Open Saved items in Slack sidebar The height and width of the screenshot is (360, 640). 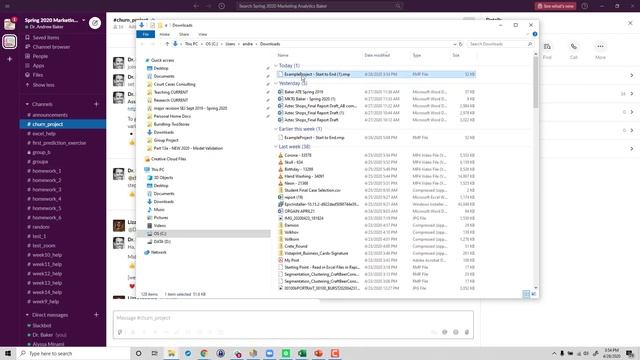click(x=45, y=38)
